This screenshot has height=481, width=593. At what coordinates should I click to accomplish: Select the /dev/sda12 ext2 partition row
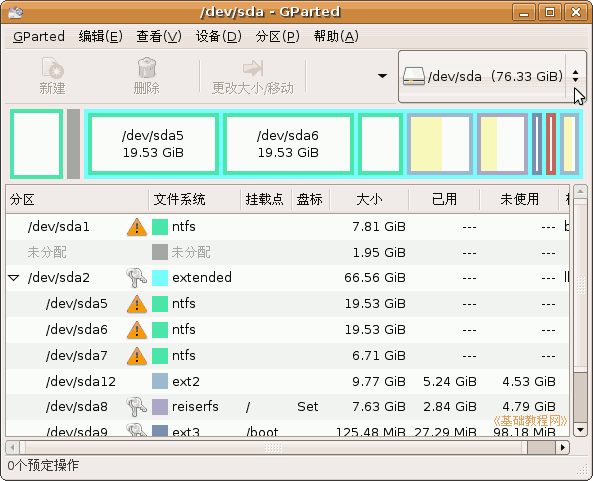[287, 382]
